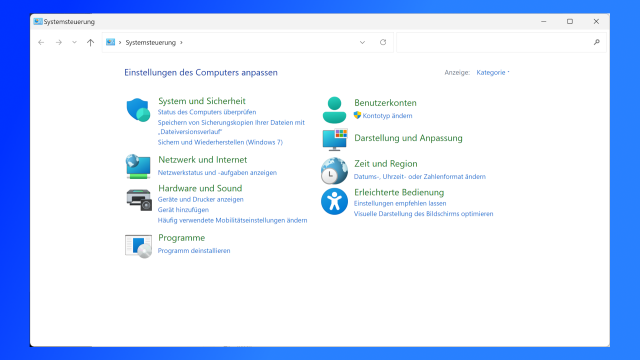This screenshot has width=640, height=360.
Task: Click the Netzwerk und Internet globe icon
Action: 138,167
